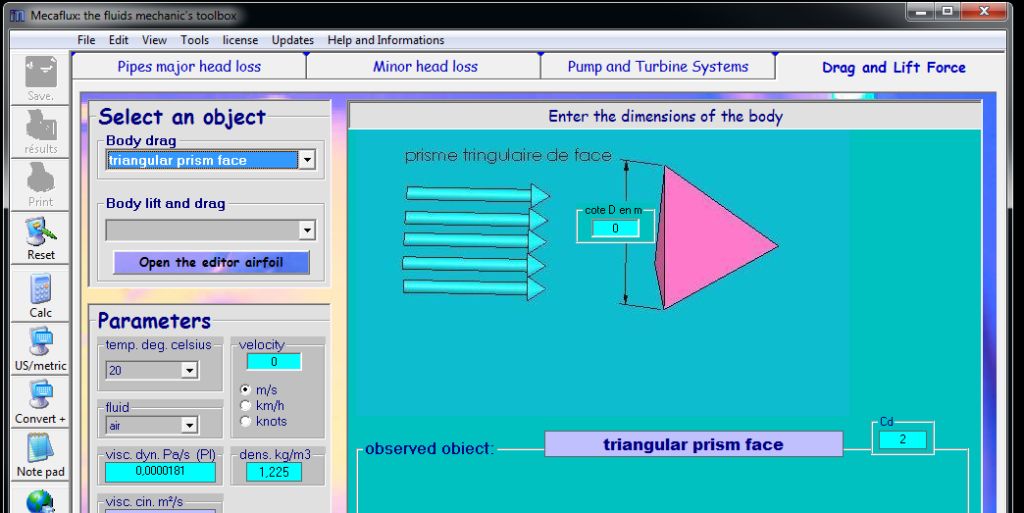Switch units with US/metric icon
Image resolution: width=1024 pixels, height=513 pixels.
click(41, 343)
